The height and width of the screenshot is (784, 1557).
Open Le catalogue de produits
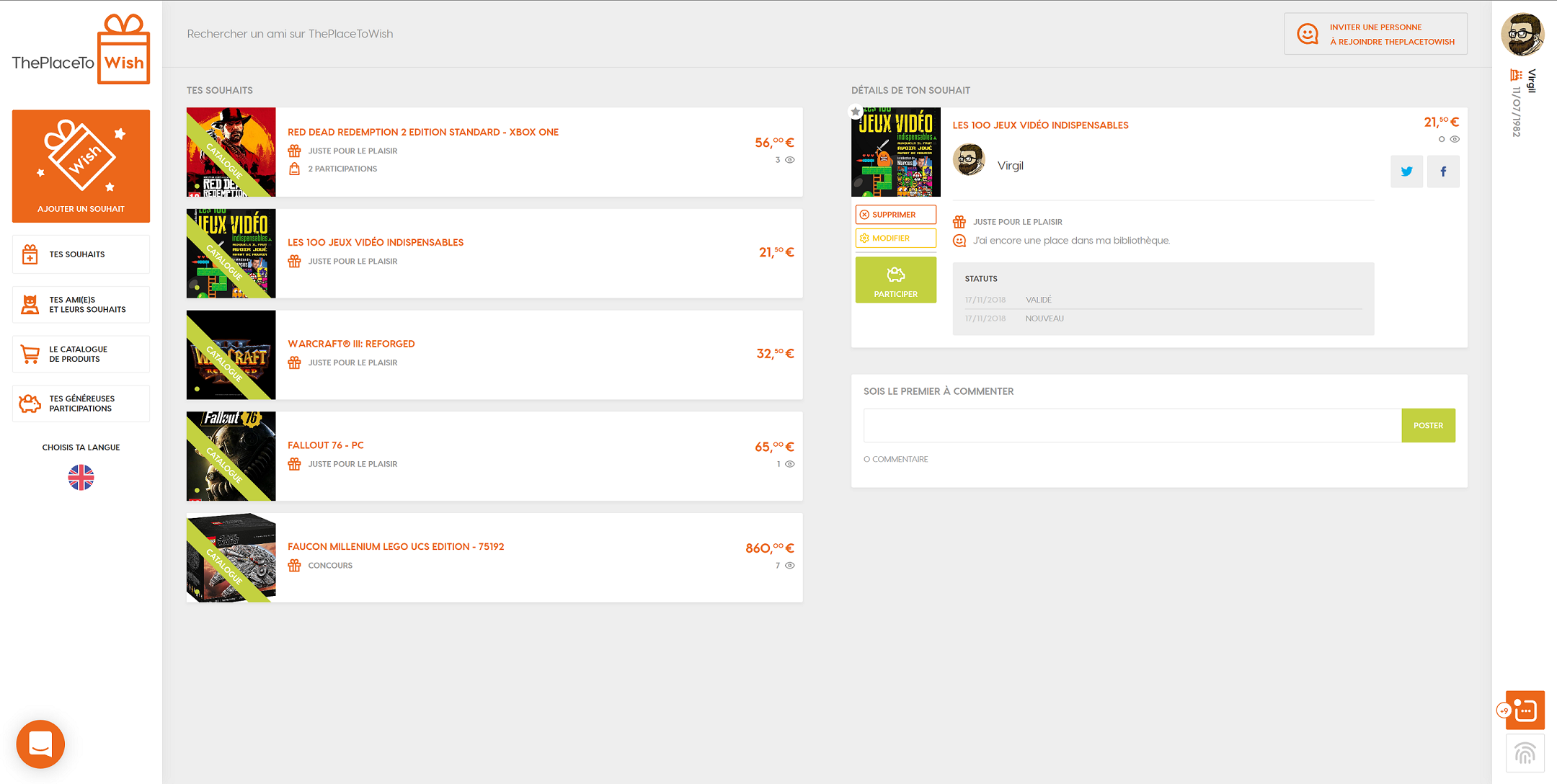(81, 354)
